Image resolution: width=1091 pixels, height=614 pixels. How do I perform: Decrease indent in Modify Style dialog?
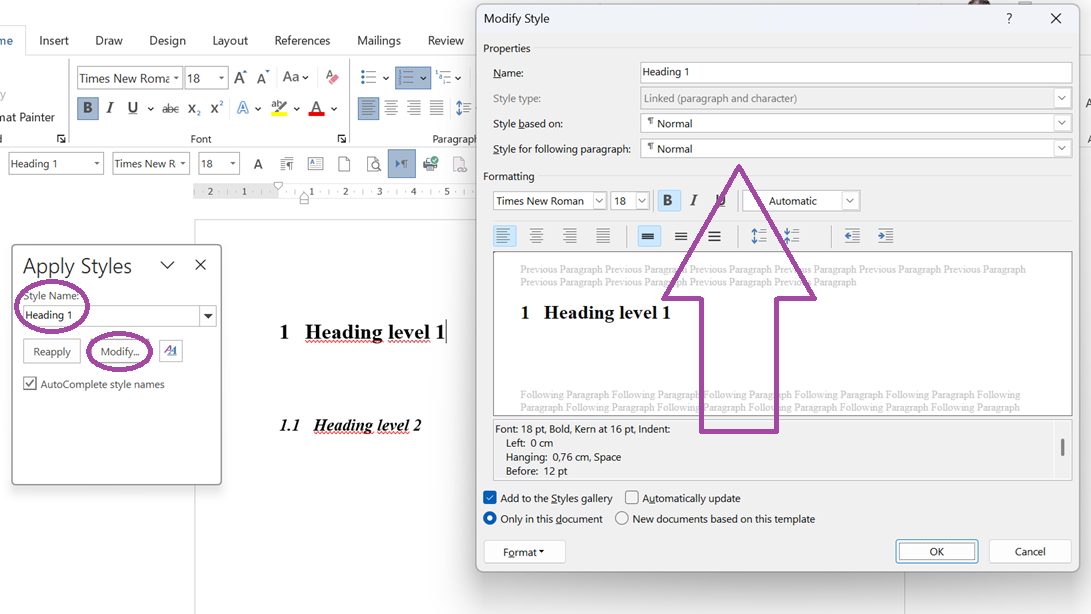[x=852, y=236]
